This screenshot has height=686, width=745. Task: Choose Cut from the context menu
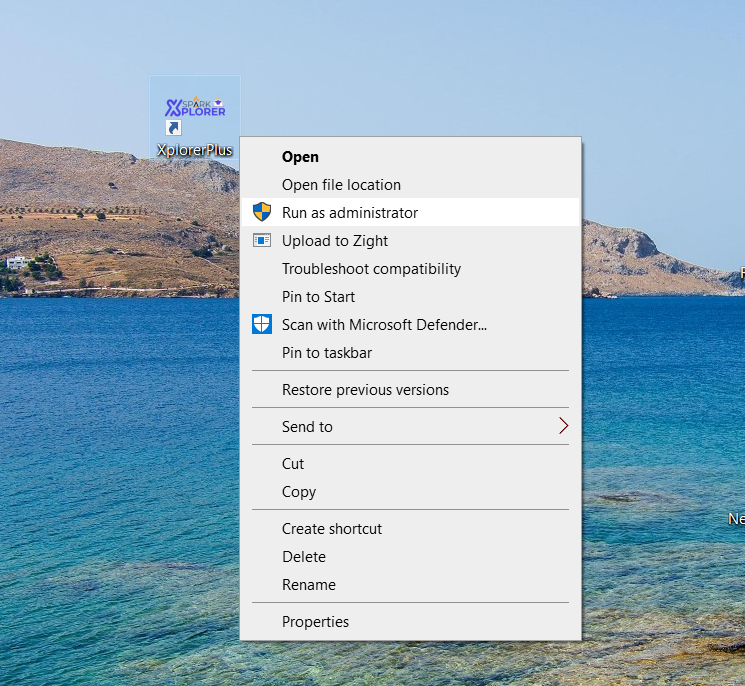pyautogui.click(x=293, y=463)
